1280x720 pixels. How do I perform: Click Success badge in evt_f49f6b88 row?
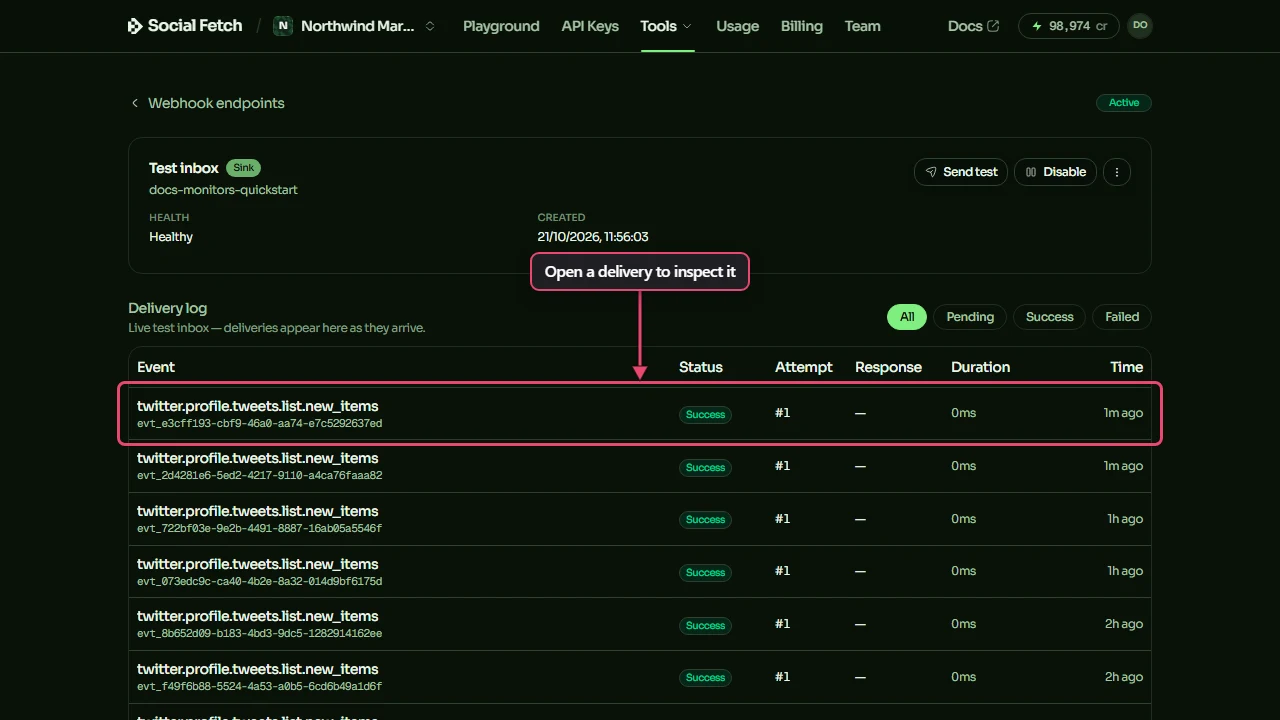coord(705,677)
